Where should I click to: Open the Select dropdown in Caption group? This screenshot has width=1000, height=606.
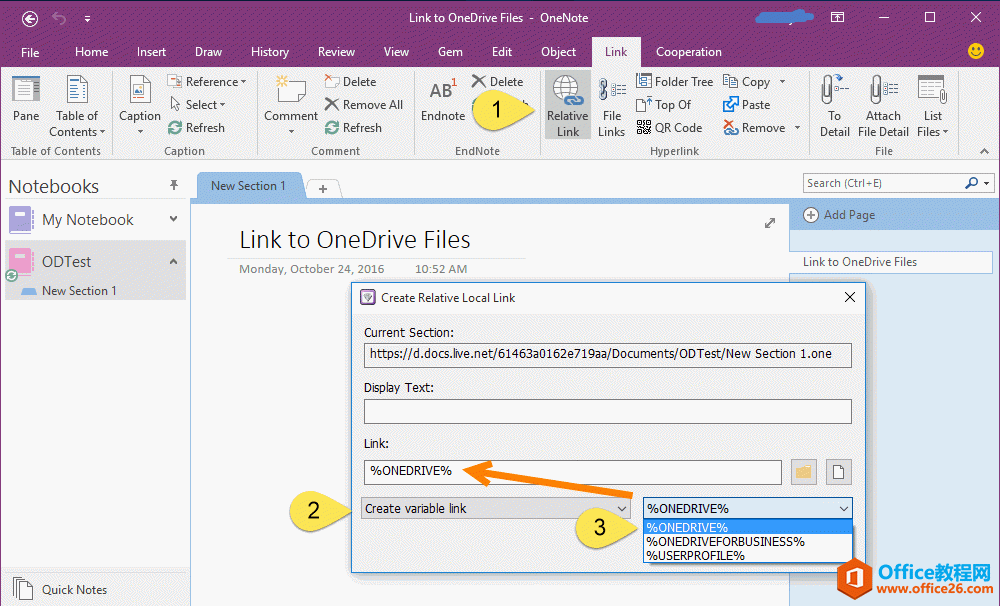(x=198, y=105)
